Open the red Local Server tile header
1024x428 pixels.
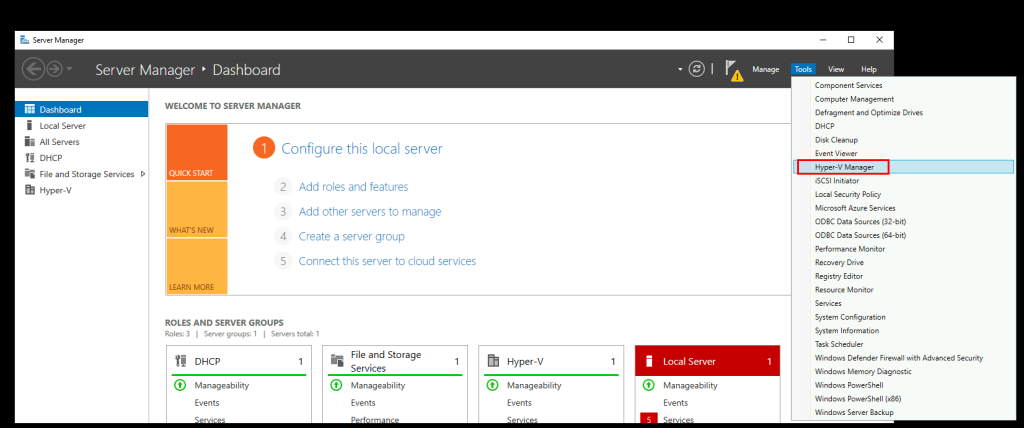click(707, 361)
